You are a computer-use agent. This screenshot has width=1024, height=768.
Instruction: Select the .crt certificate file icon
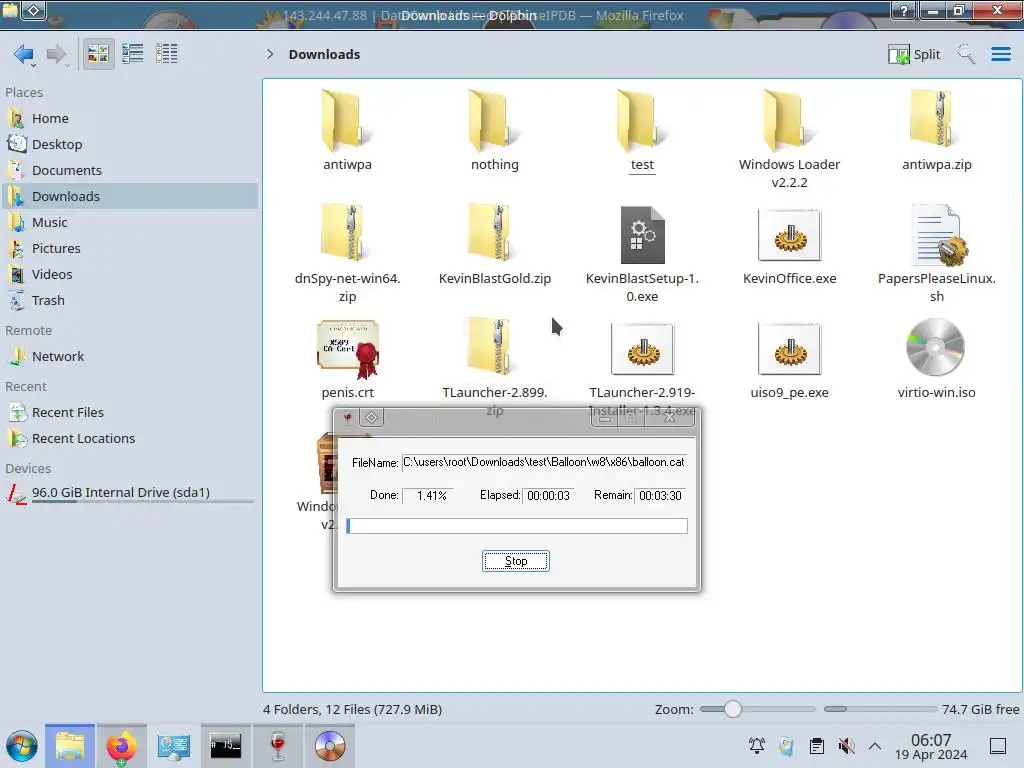pos(347,349)
